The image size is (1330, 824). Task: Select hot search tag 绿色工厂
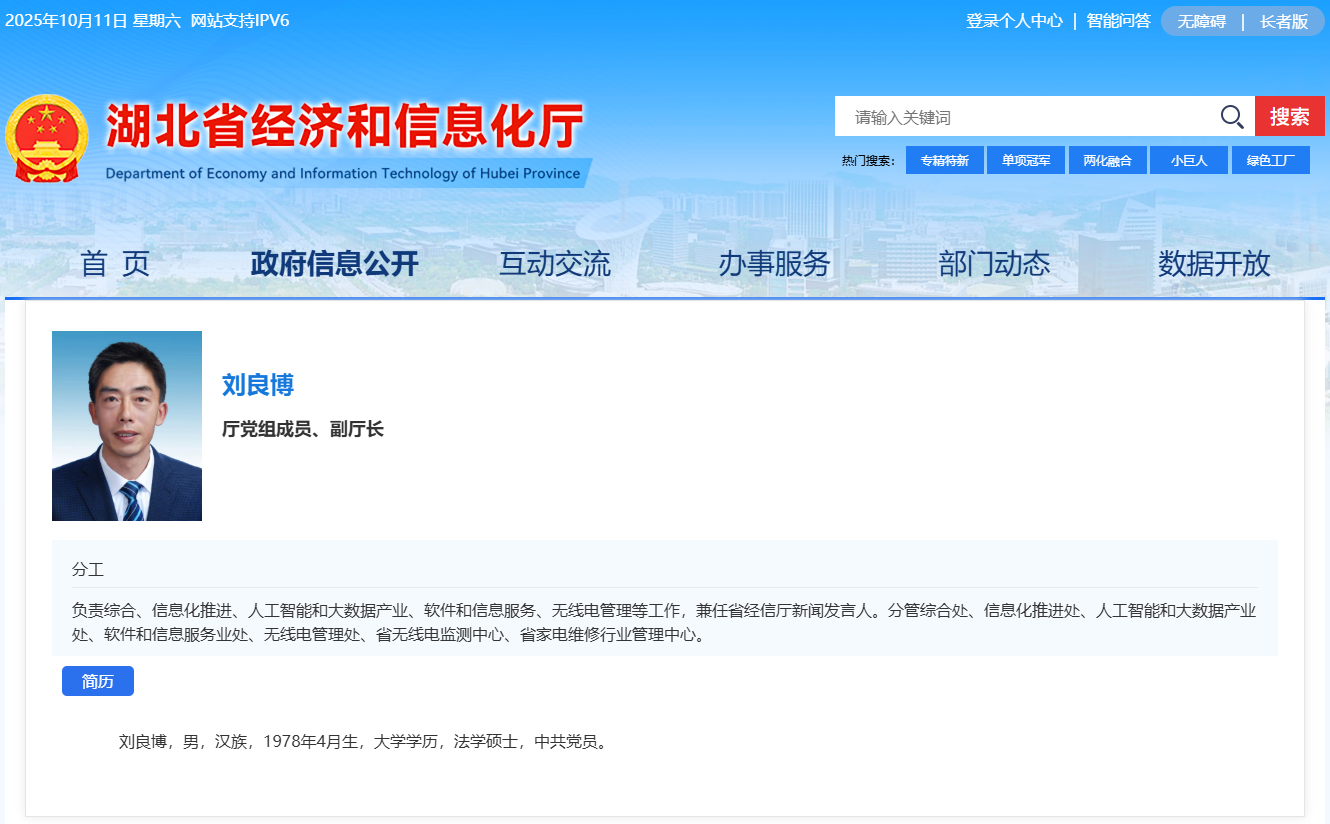pos(1270,159)
